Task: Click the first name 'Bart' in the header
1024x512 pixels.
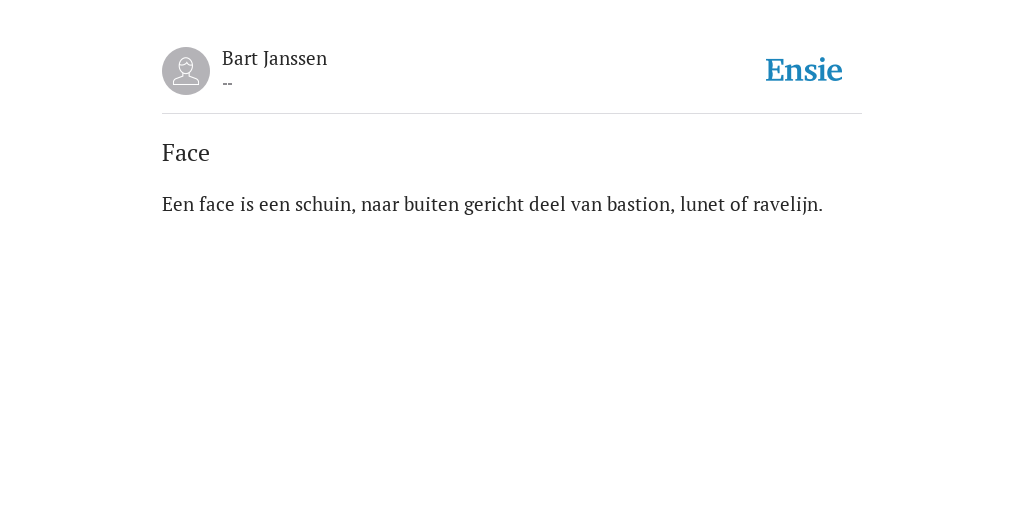Action: coord(240,59)
